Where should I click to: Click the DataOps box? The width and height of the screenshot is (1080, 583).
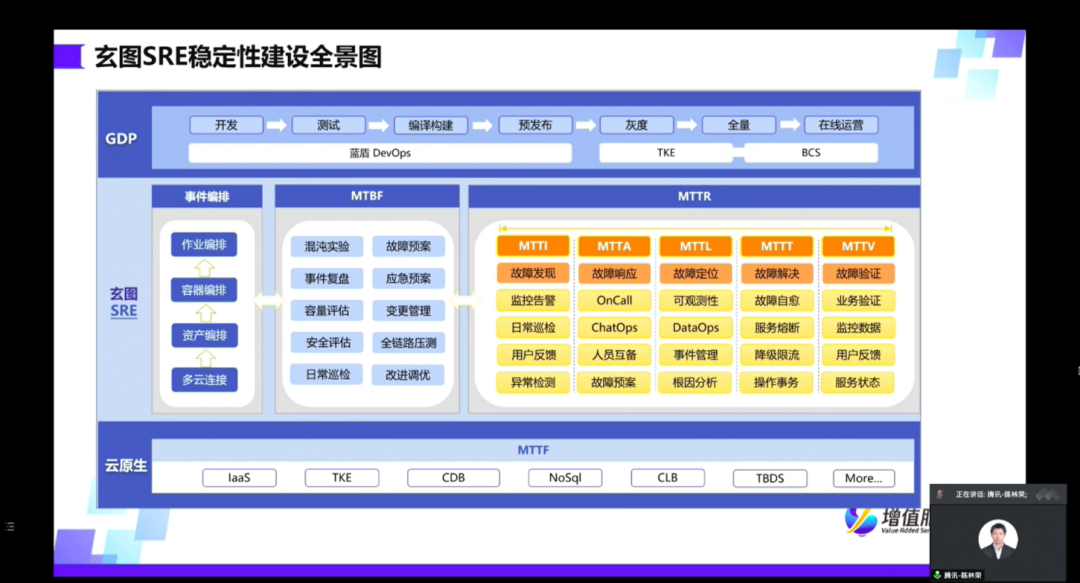click(696, 328)
